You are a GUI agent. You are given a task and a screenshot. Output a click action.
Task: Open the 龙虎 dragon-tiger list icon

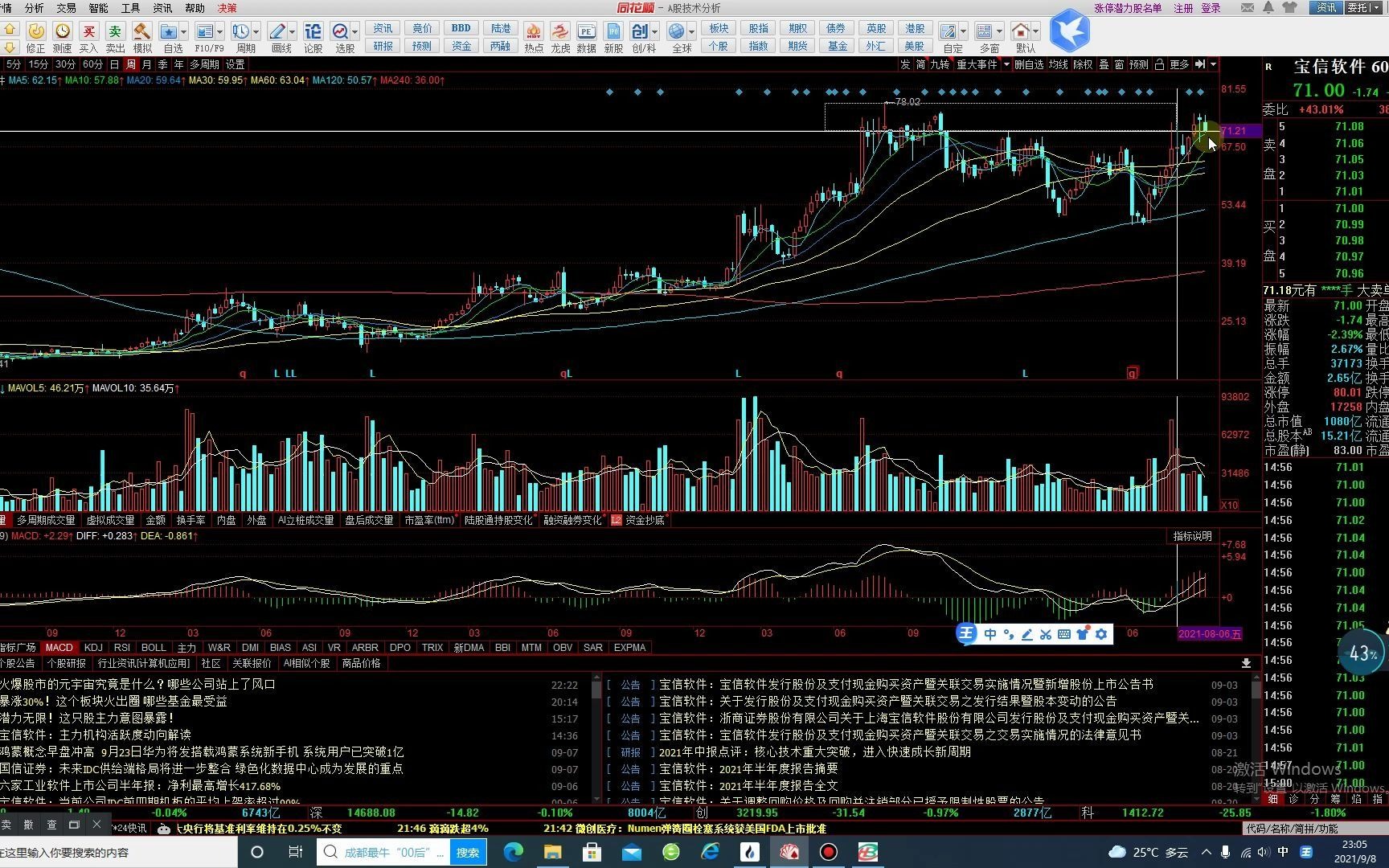pos(560,31)
